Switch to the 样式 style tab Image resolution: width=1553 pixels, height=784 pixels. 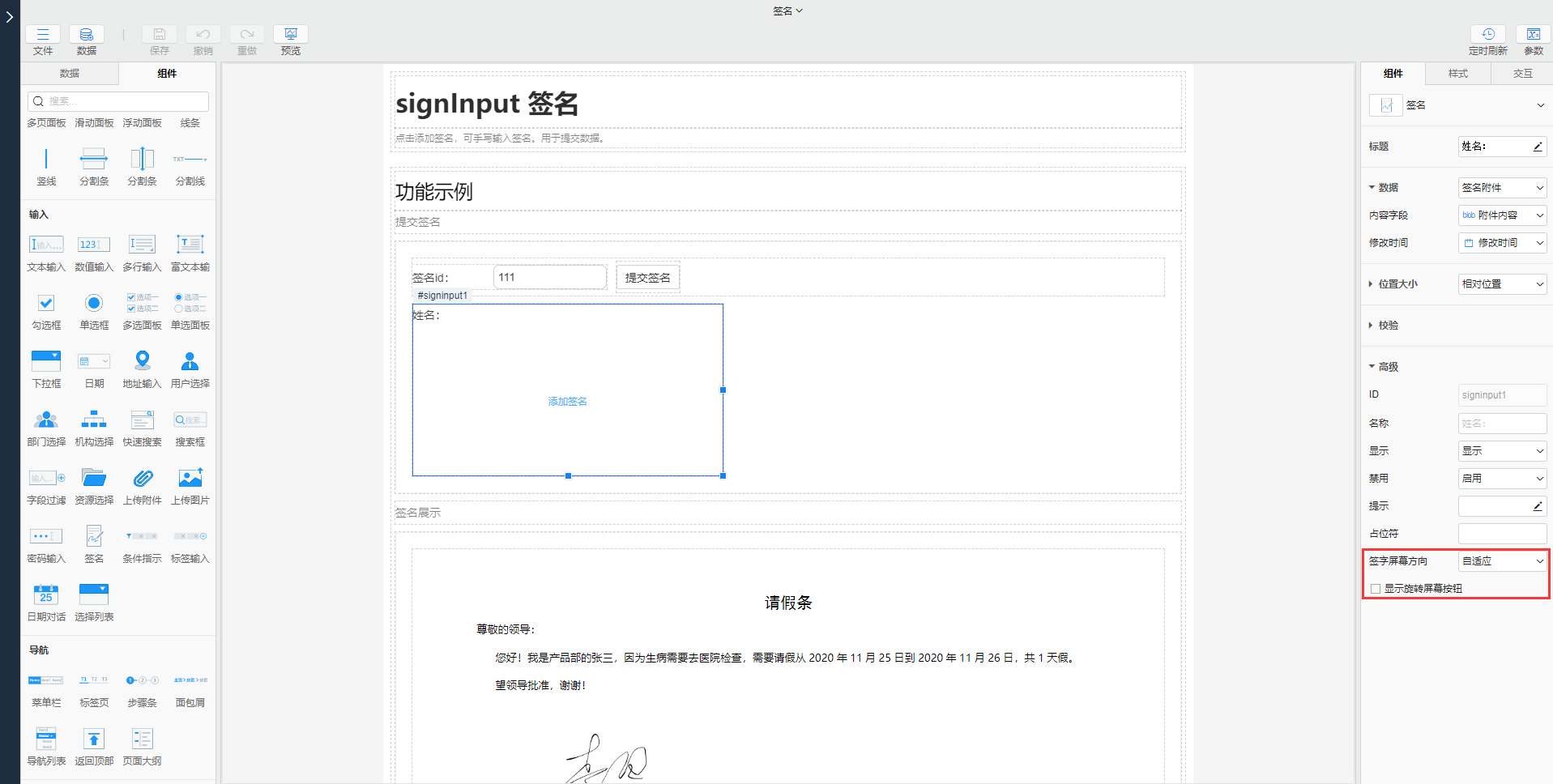coord(1457,73)
